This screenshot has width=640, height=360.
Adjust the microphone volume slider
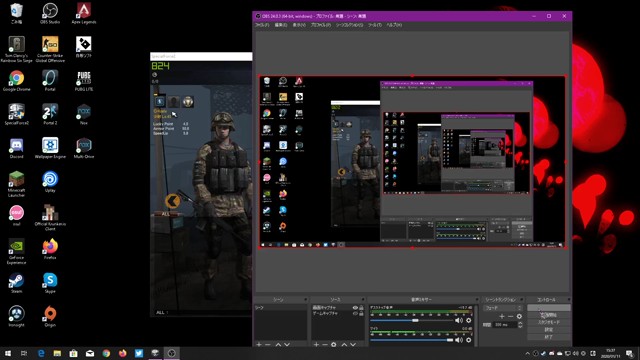pyautogui.click(x=411, y=340)
